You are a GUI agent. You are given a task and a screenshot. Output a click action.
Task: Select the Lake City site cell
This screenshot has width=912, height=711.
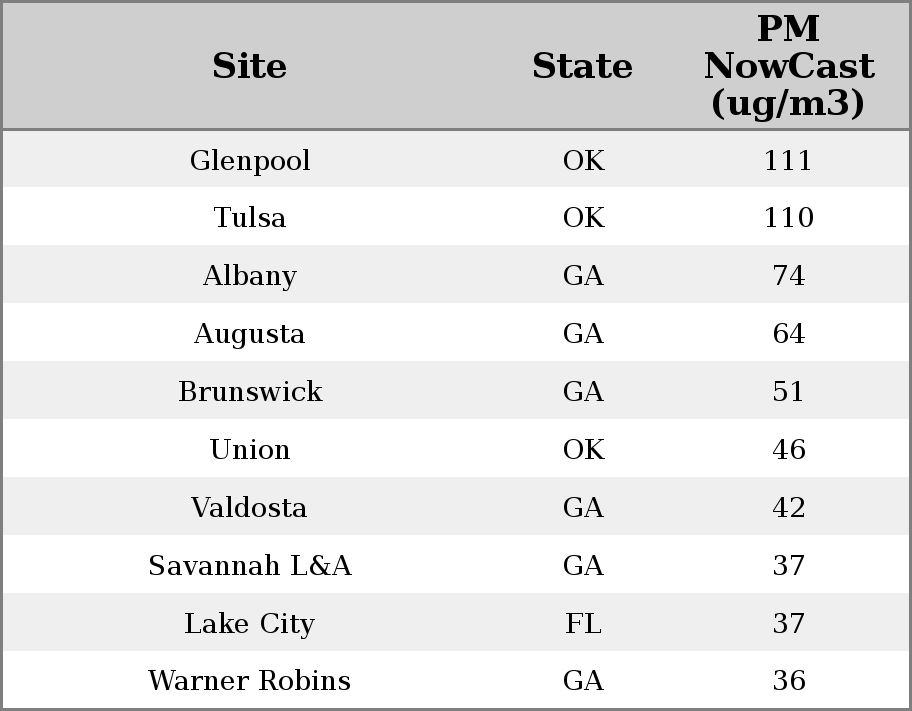(x=250, y=624)
